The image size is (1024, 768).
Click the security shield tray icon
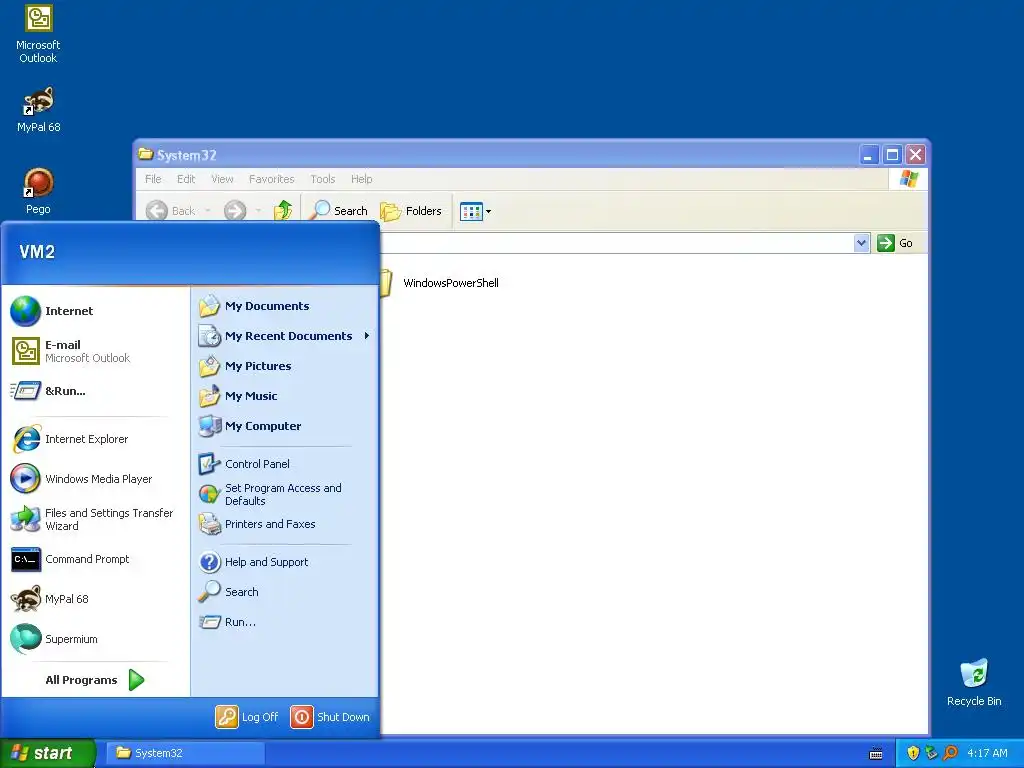click(x=913, y=753)
